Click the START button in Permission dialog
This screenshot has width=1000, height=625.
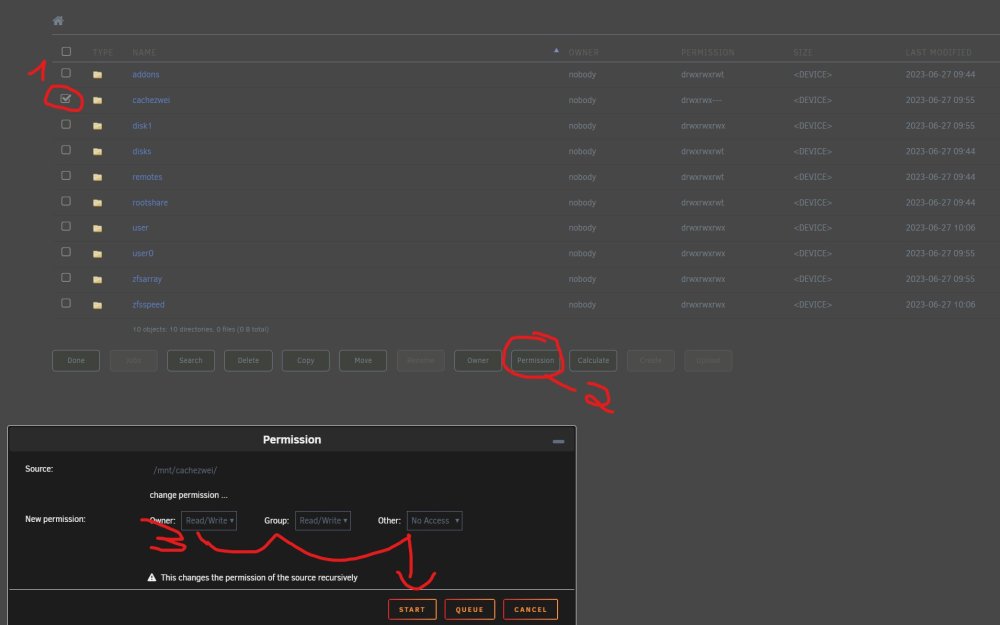(412, 610)
